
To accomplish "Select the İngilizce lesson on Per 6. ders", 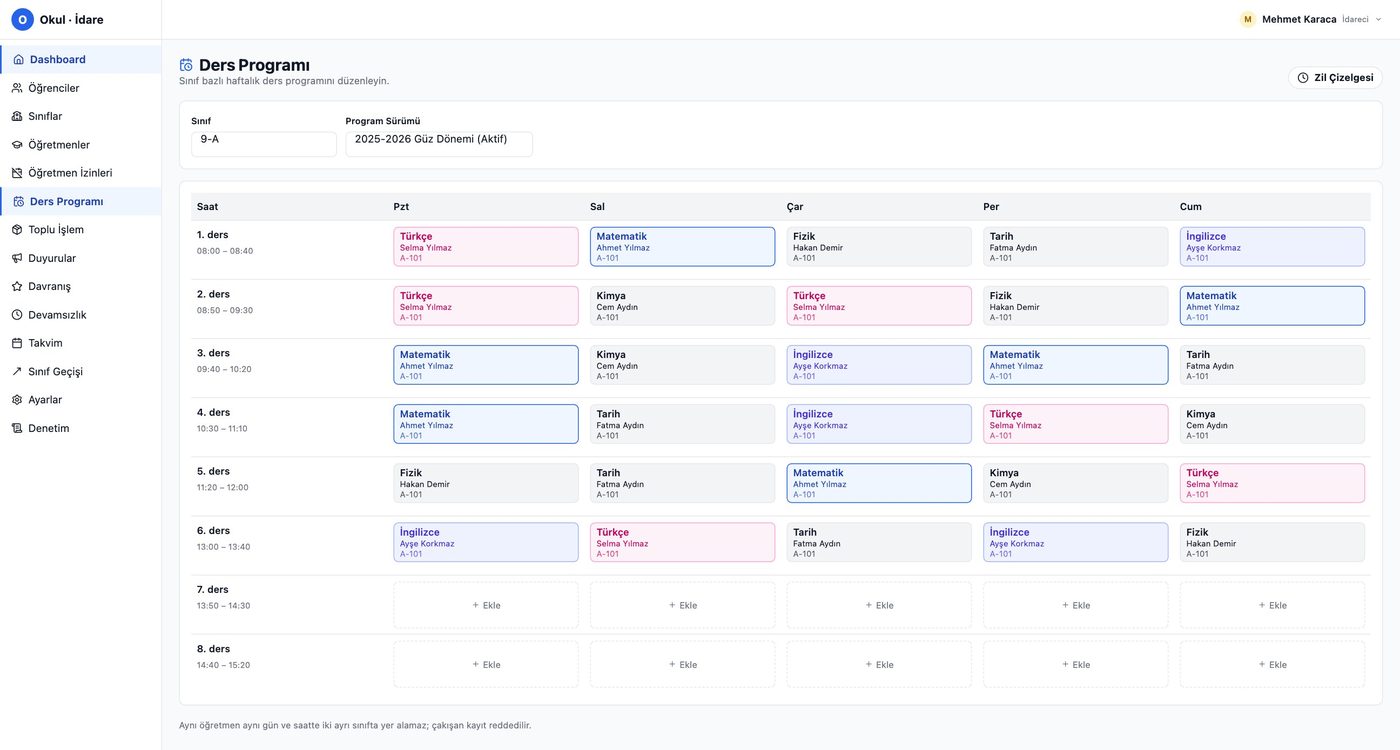I will click(1076, 542).
